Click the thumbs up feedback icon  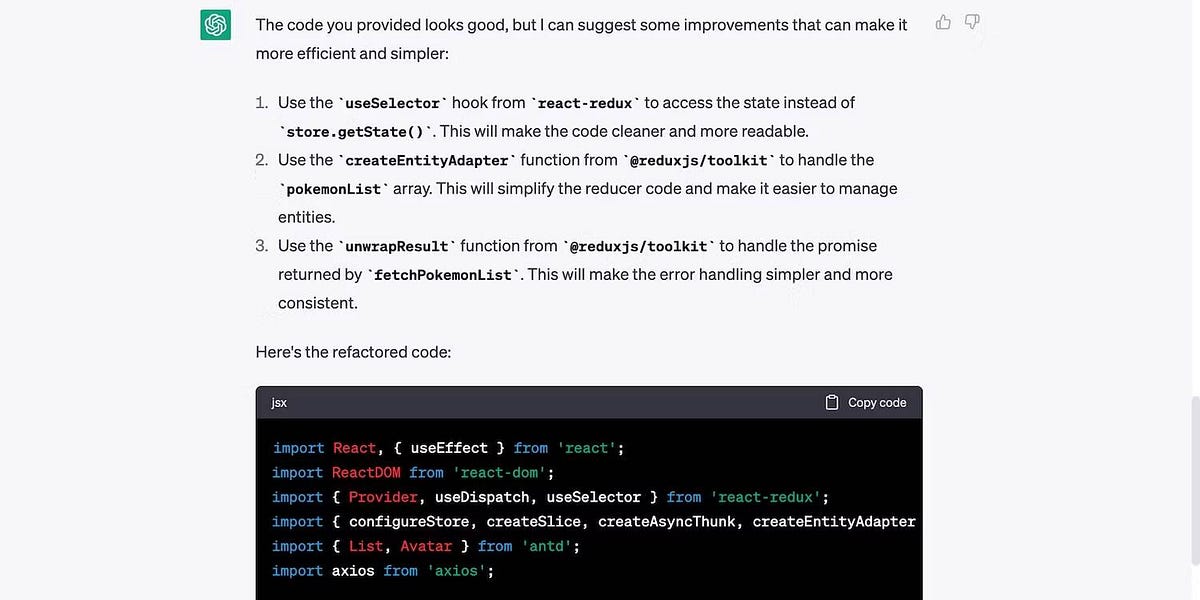(943, 22)
